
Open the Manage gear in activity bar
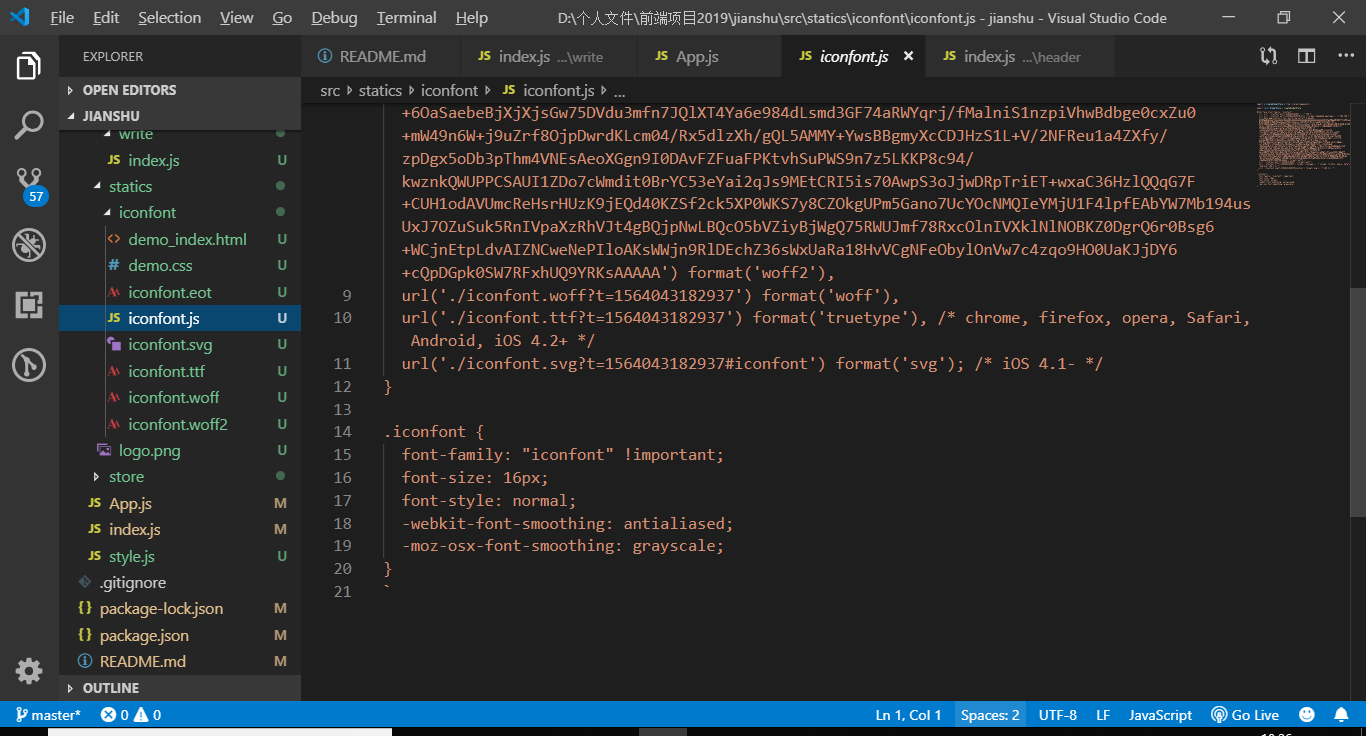[29, 671]
